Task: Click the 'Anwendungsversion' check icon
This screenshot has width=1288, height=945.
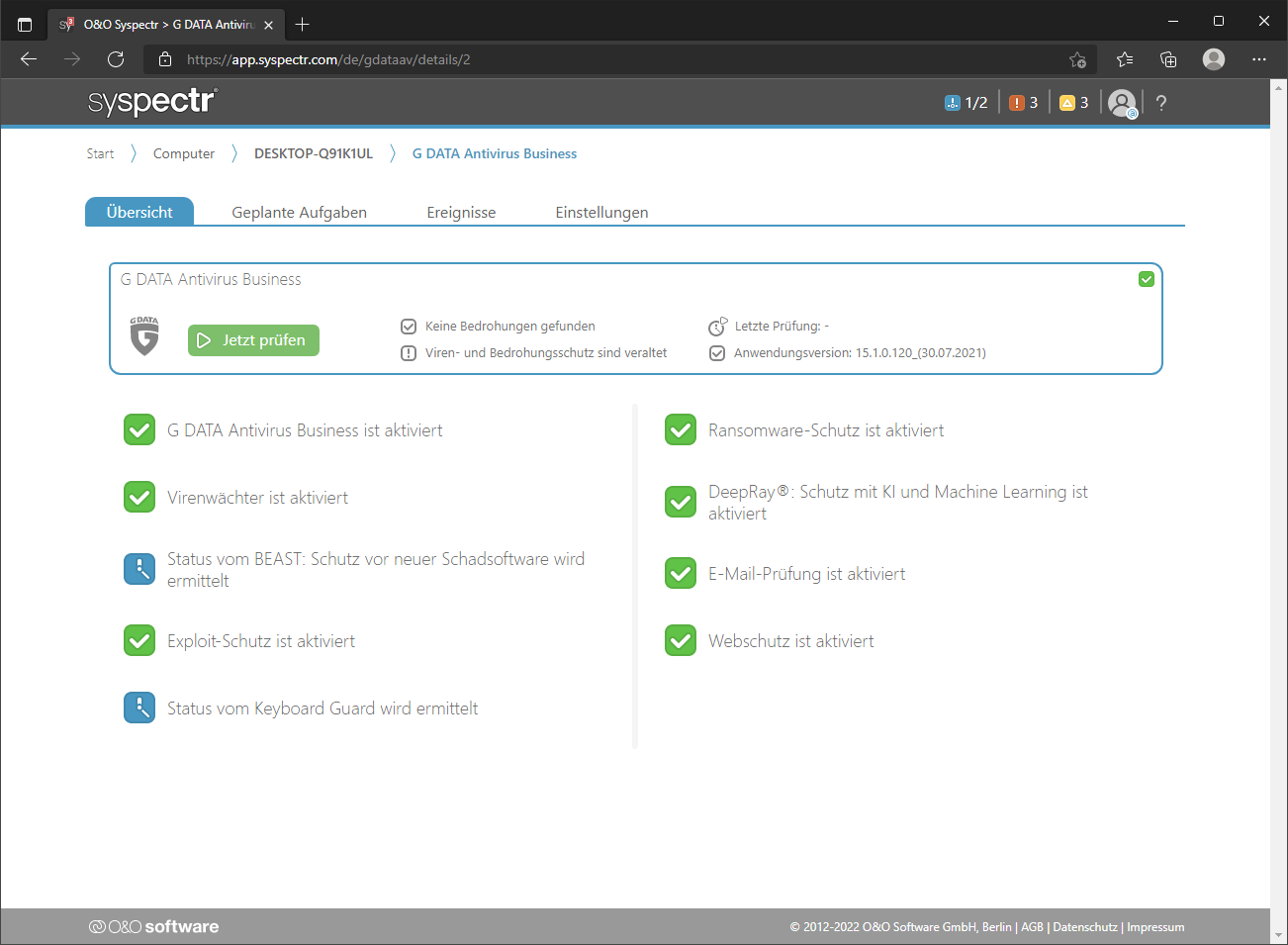Action: pyautogui.click(x=717, y=353)
